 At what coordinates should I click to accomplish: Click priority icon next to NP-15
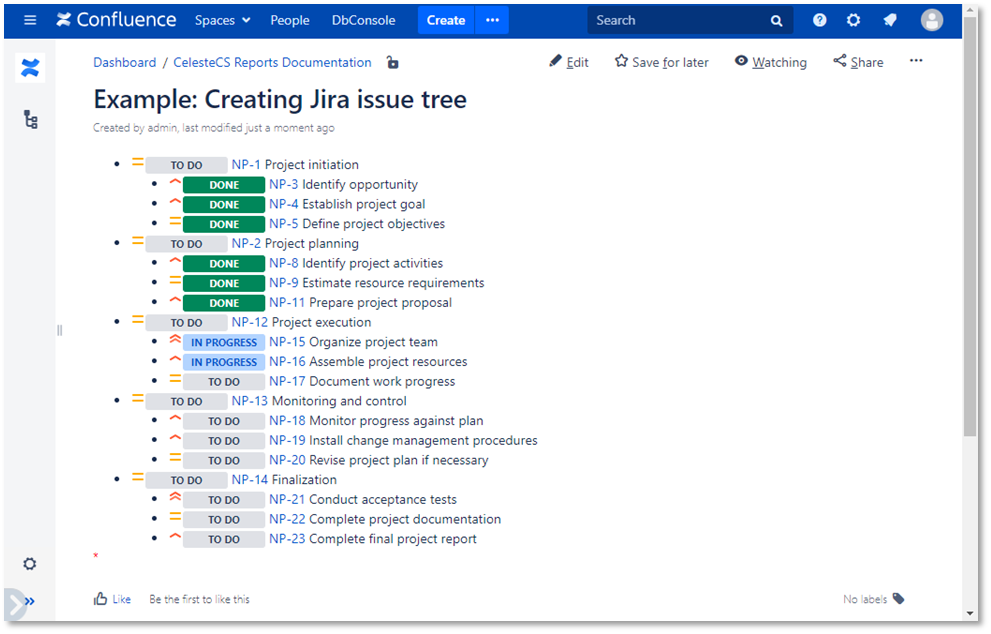pos(175,340)
